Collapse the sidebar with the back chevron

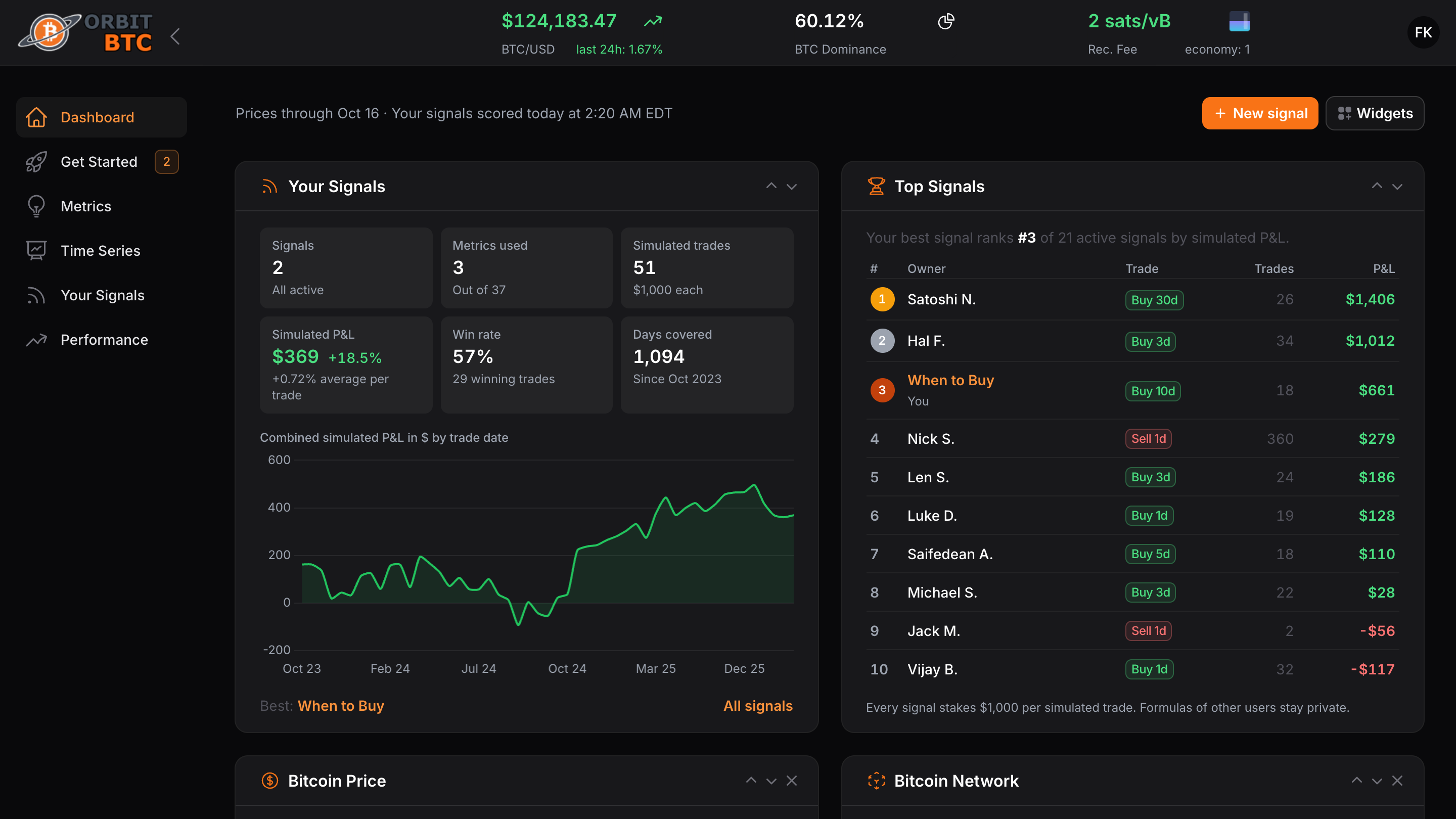pos(175,37)
